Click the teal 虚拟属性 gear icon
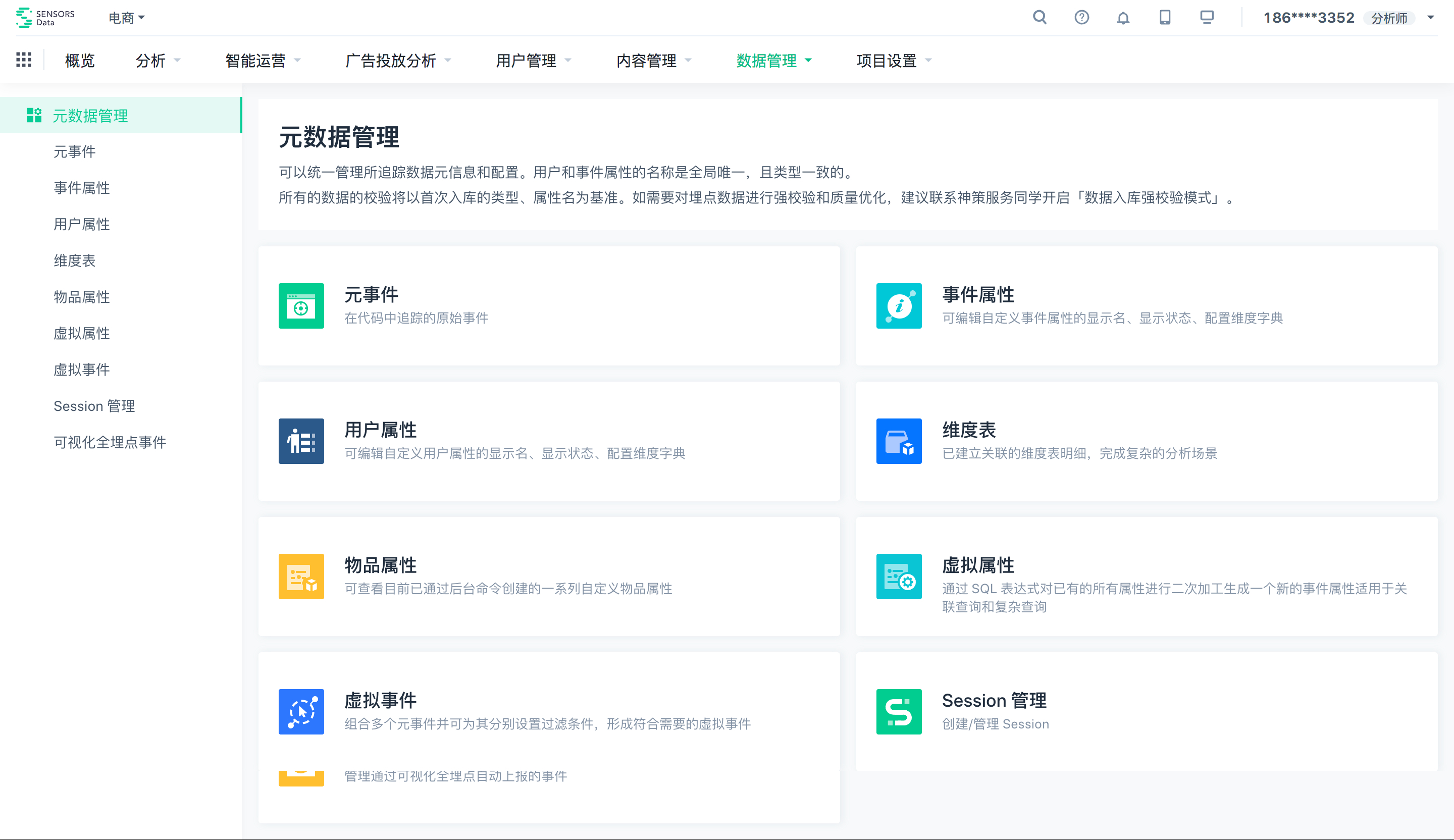This screenshot has height=840, width=1454. (x=899, y=576)
